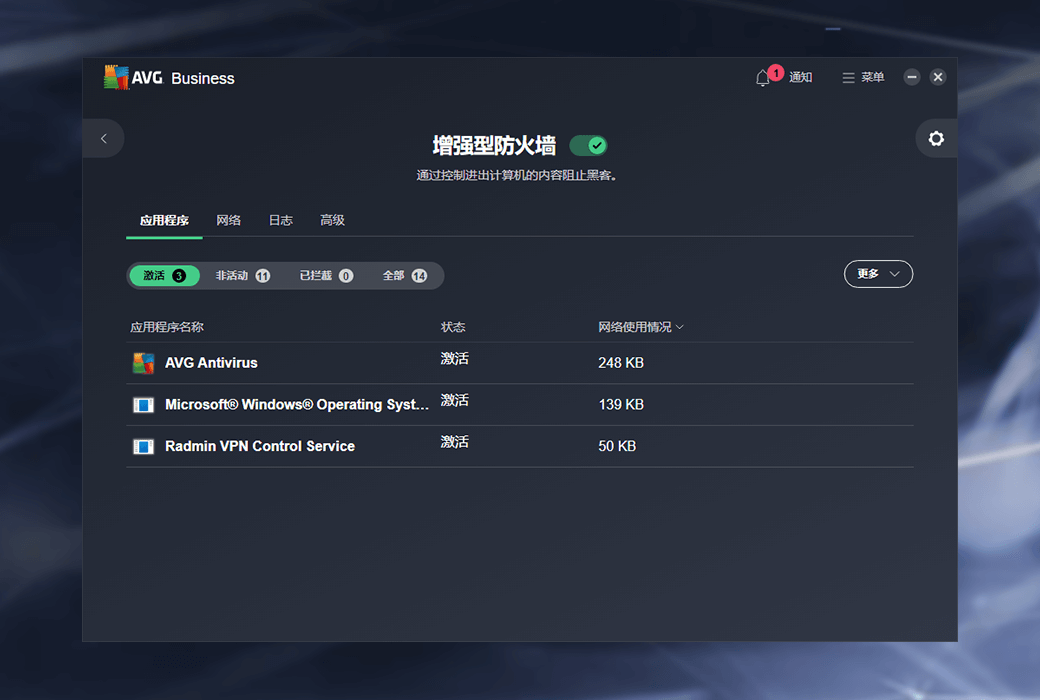
Task: Open firewall settings gear icon
Action: (936, 139)
